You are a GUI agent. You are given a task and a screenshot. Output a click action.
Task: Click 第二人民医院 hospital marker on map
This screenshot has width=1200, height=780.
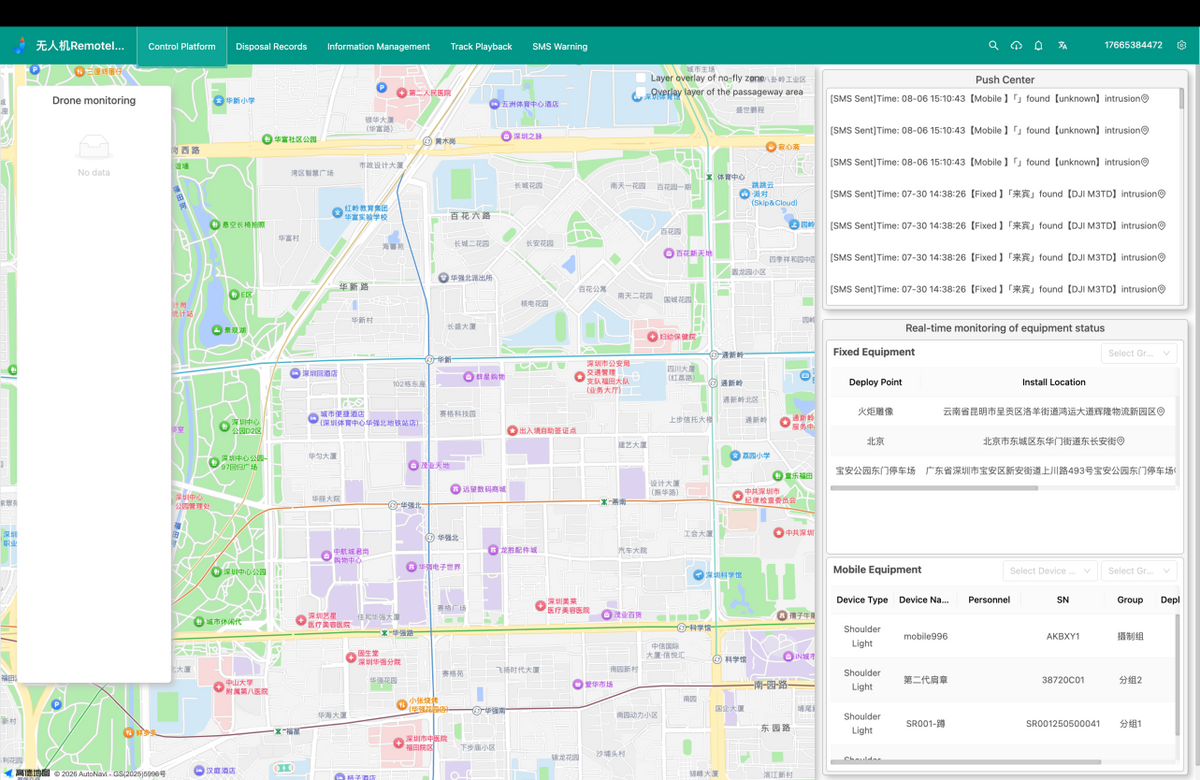402,93
